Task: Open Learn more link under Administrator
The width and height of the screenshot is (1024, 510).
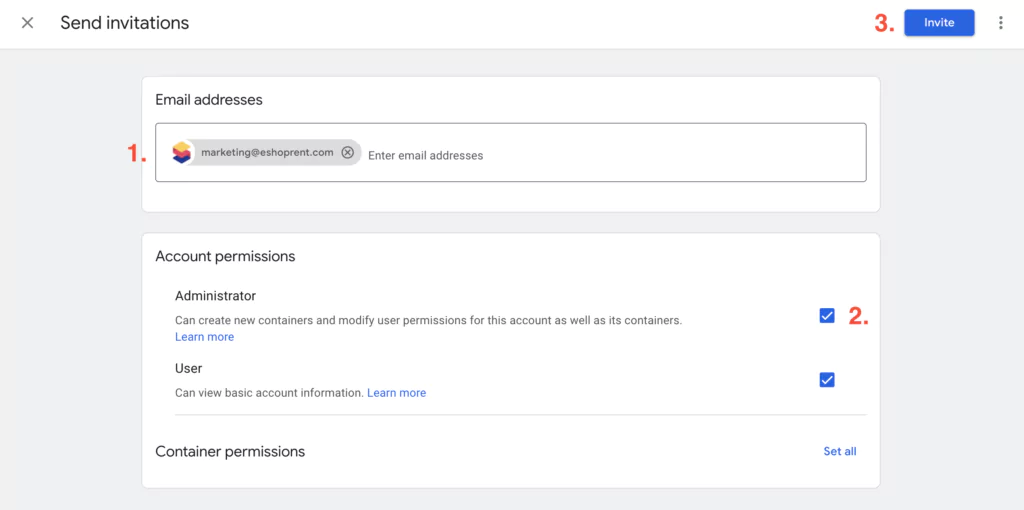Action: click(x=204, y=337)
